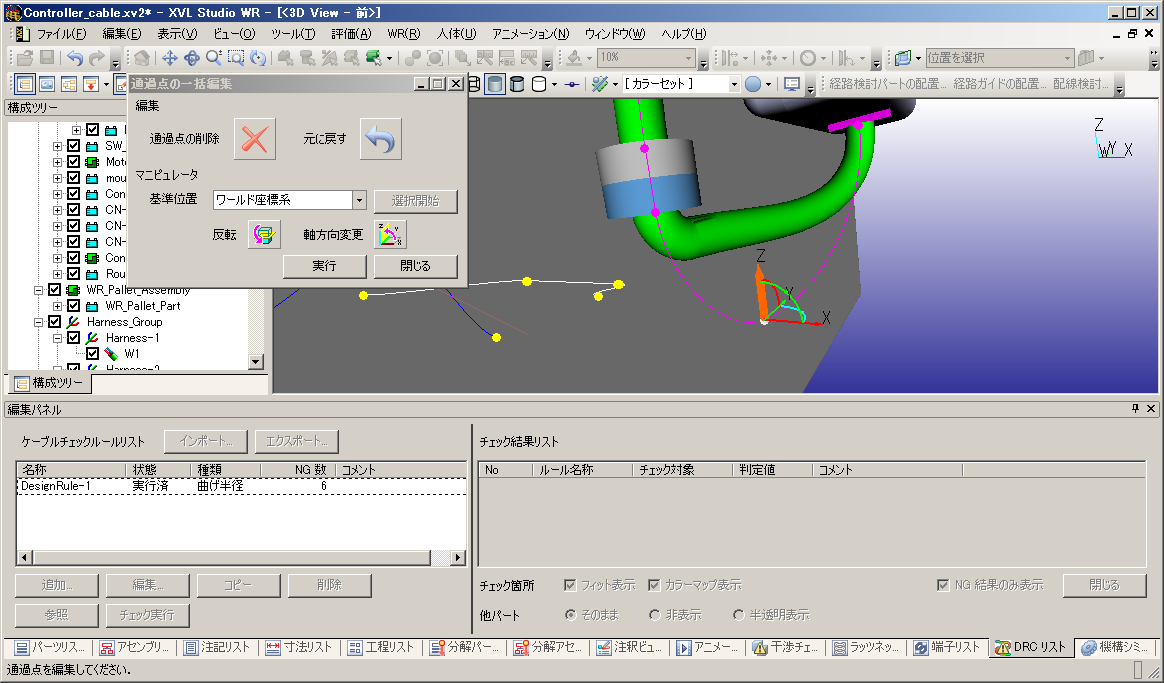Click the red X delete waypoint button
The height and width of the screenshot is (683, 1164).
coord(255,139)
